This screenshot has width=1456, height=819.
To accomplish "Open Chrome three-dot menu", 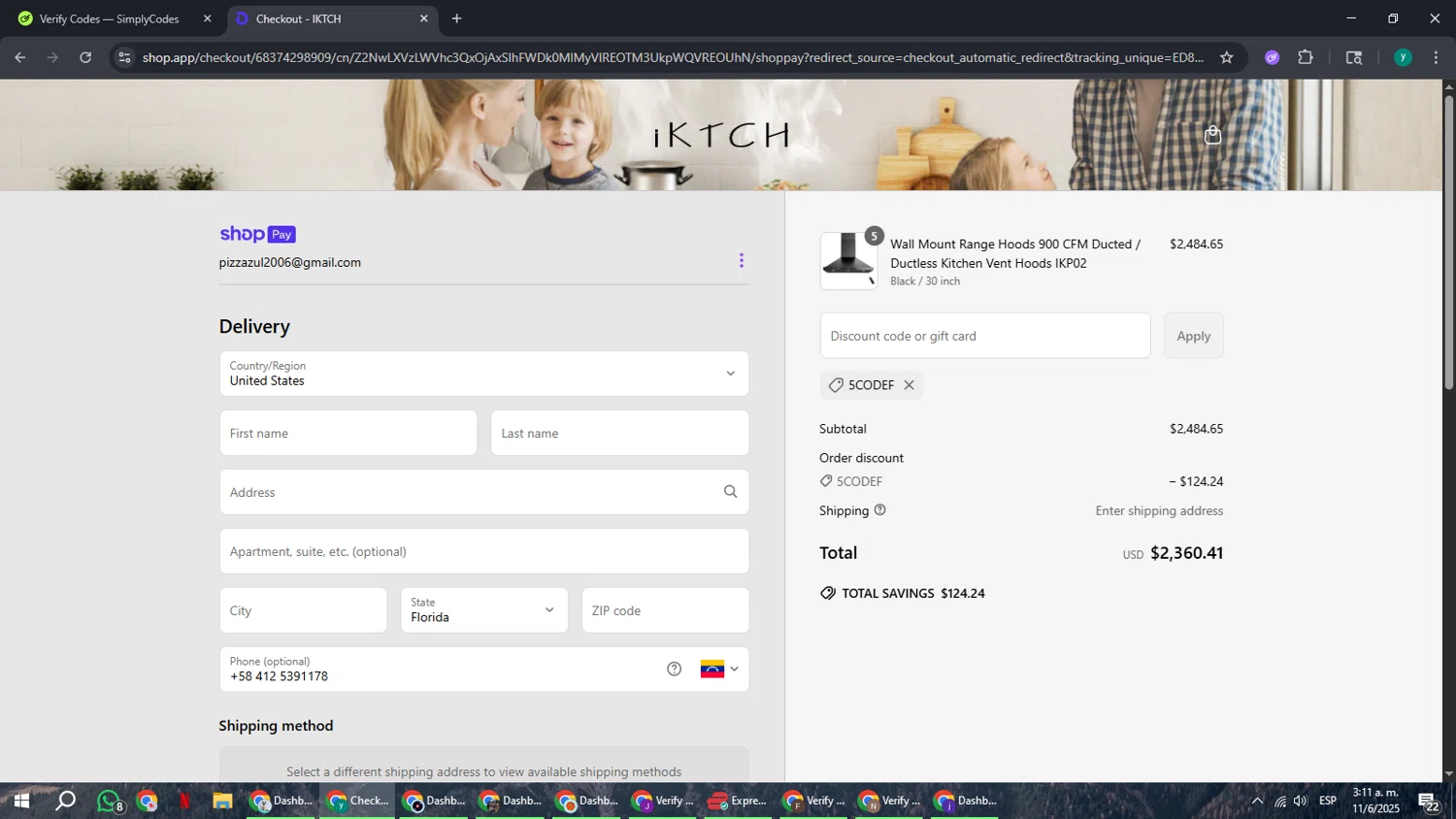I will click(x=1436, y=57).
